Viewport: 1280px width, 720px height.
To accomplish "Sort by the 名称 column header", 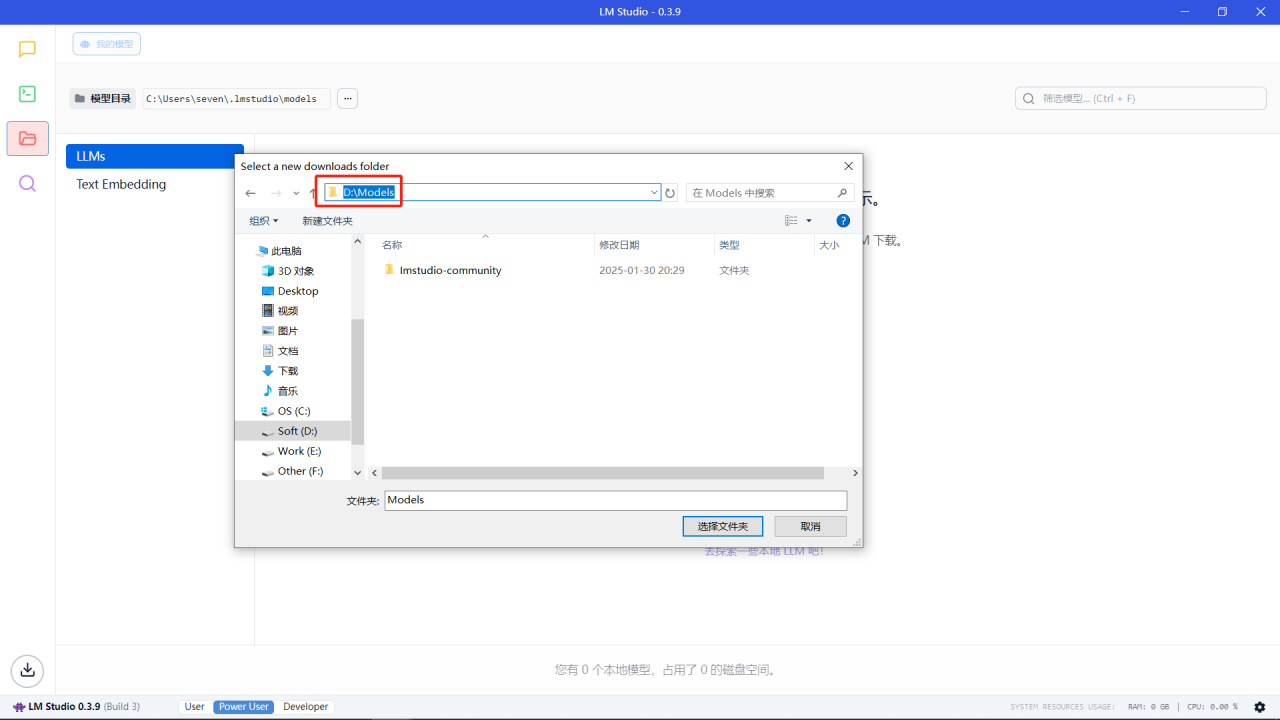I will coord(392,245).
